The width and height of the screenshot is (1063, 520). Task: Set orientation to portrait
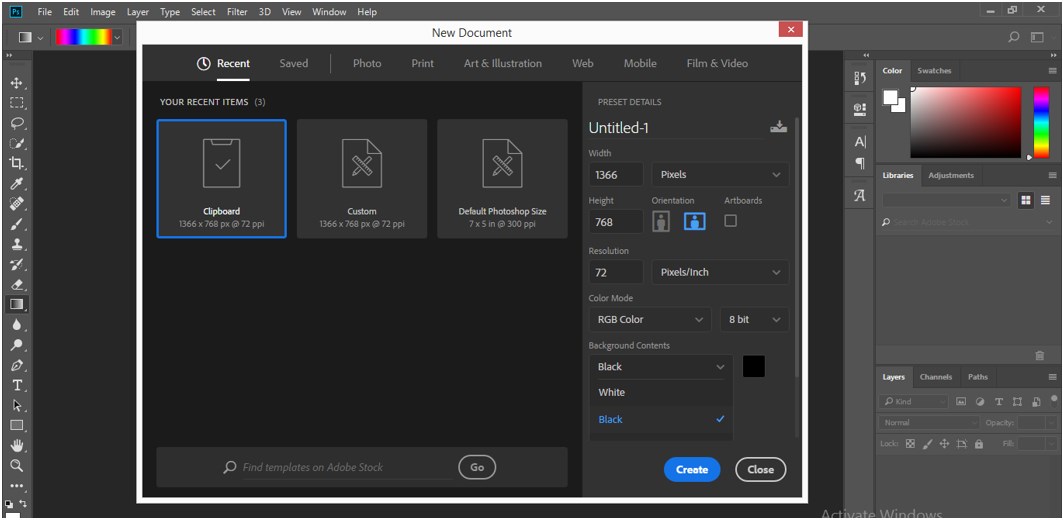pos(661,222)
